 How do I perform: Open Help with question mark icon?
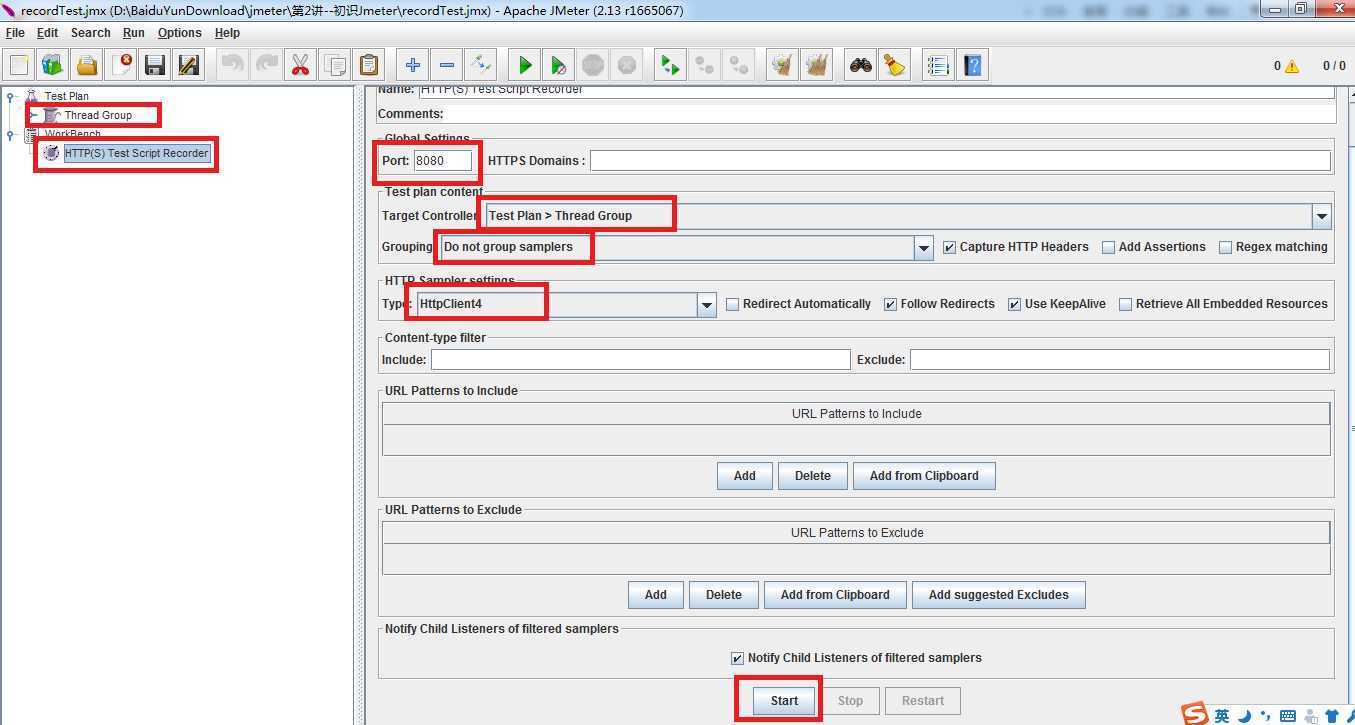point(972,65)
